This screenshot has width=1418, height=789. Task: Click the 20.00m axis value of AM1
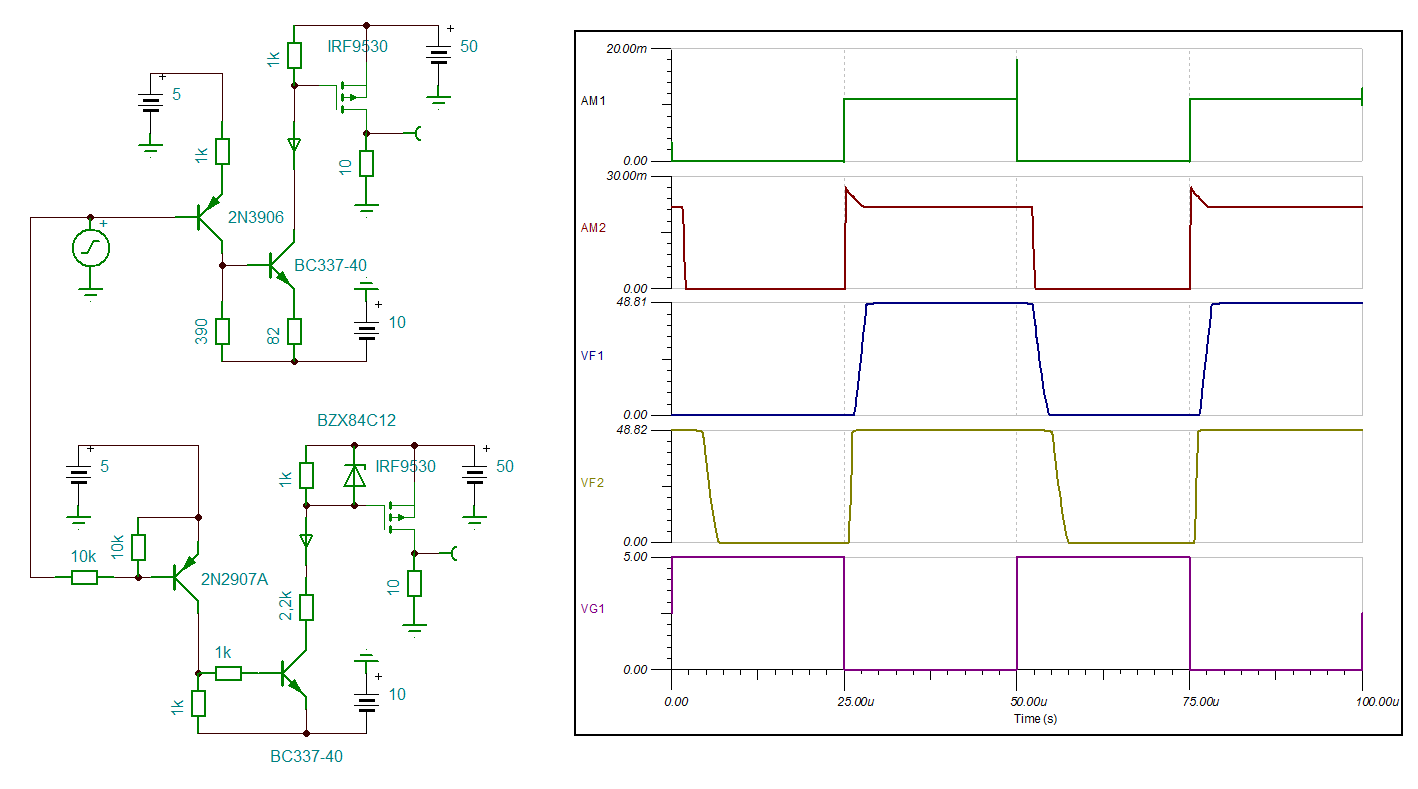tap(628, 48)
